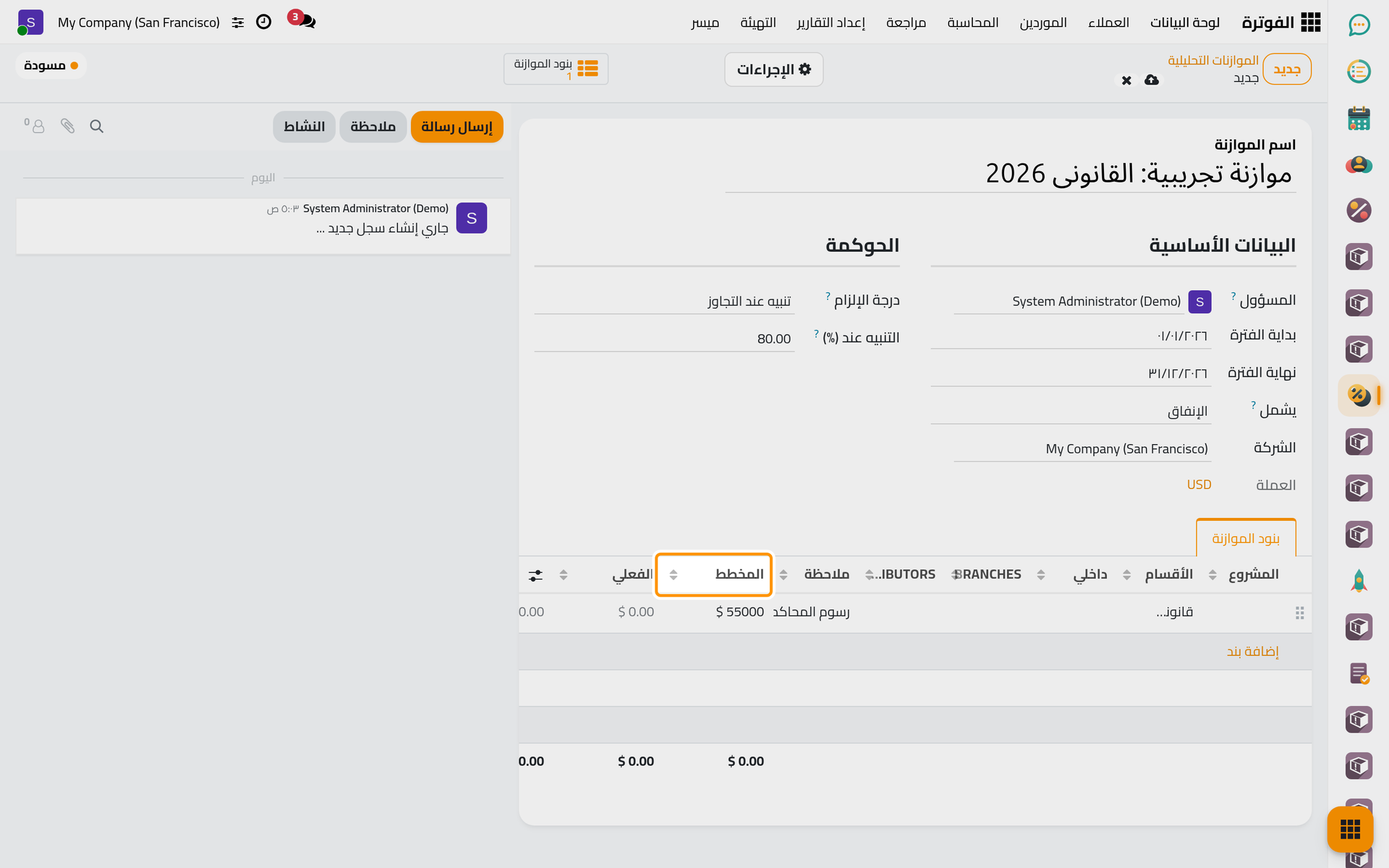Open the rocket app sidebar icon
The width and height of the screenshot is (1389, 868).
[1359, 581]
